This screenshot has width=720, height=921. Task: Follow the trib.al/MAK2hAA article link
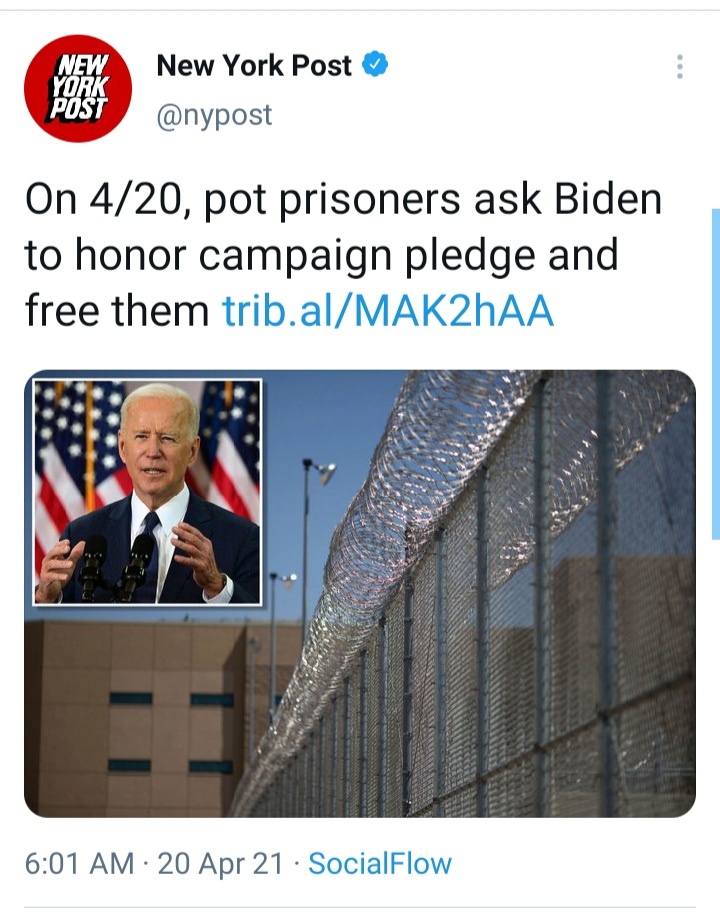coord(388,310)
